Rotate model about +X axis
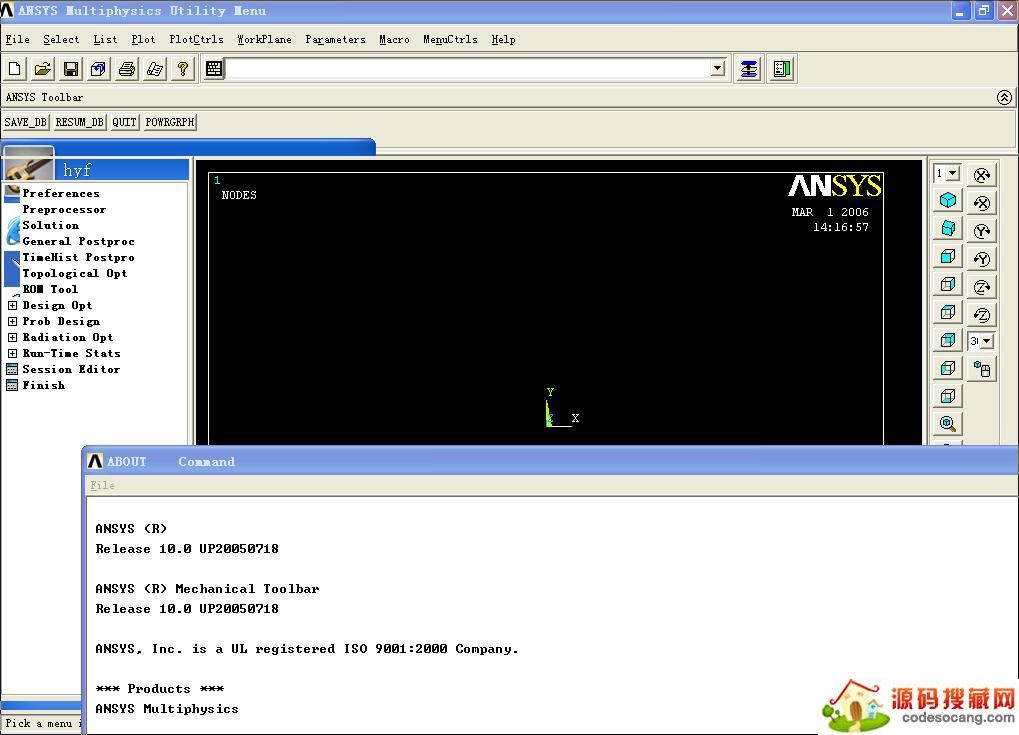 tap(981, 175)
